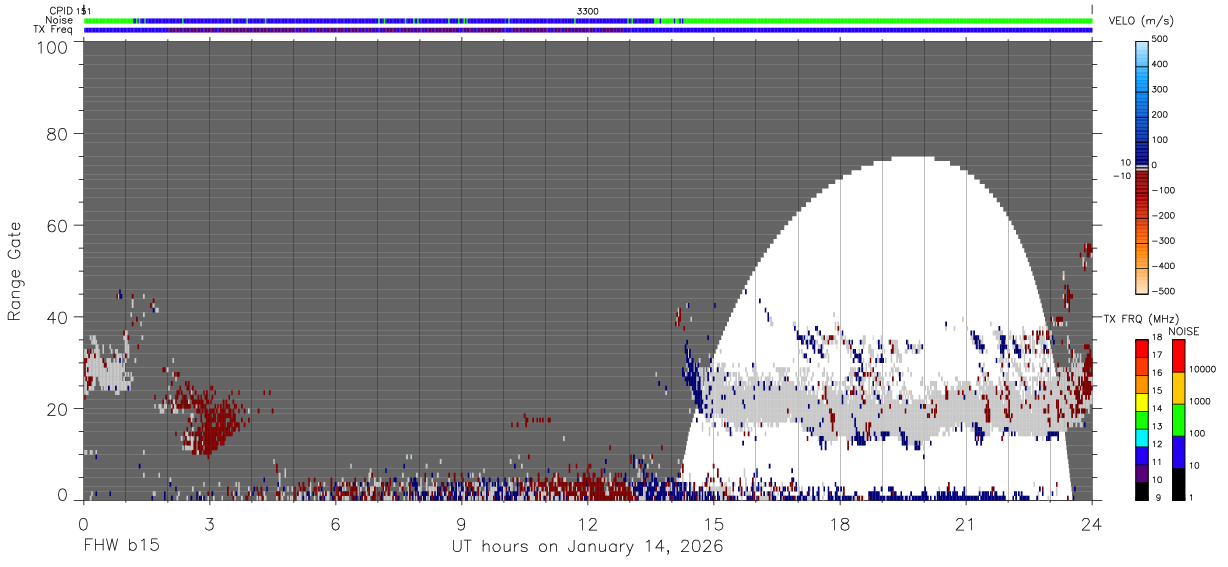The width and height of the screenshot is (1228, 567).
Task: Click the NOISE legend title
Action: pos(1184,331)
